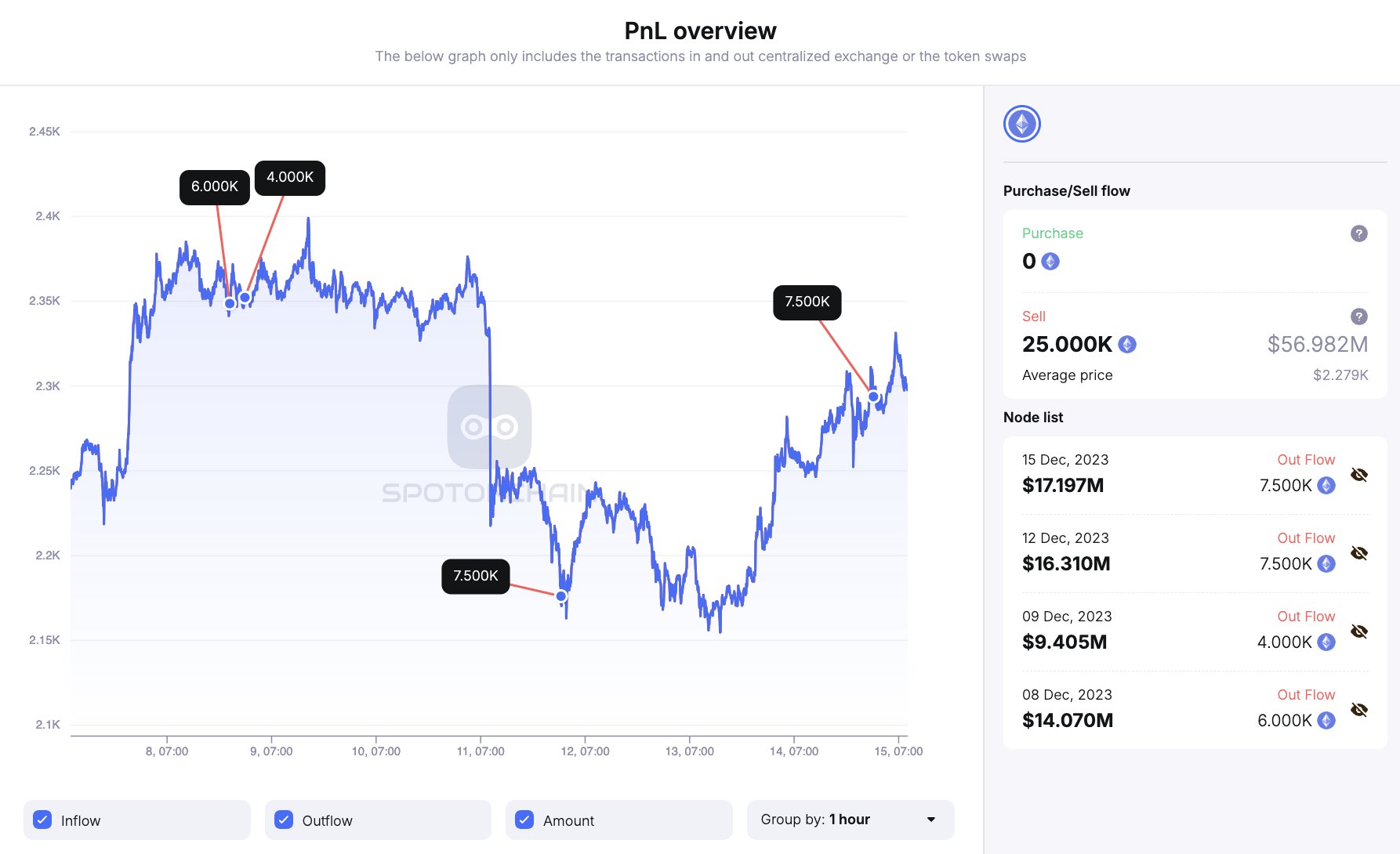Viewport: 1400px width, 854px height.
Task: Select the $9.405M node entry
Action: point(1065,642)
